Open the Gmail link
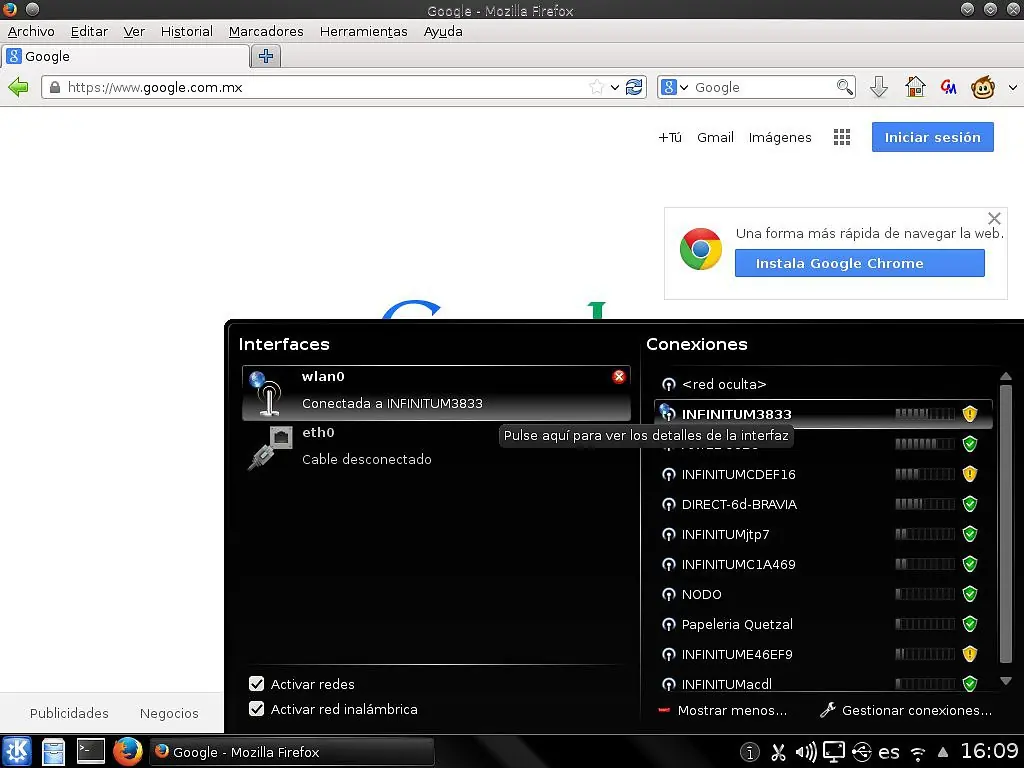Image resolution: width=1024 pixels, height=768 pixels. [715, 137]
